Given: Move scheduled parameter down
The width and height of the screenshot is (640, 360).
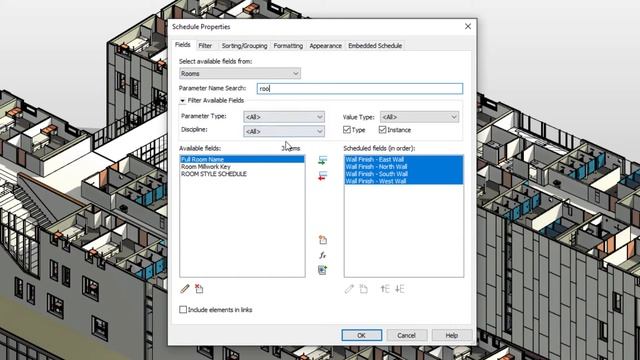Looking at the screenshot, I should point(400,289).
